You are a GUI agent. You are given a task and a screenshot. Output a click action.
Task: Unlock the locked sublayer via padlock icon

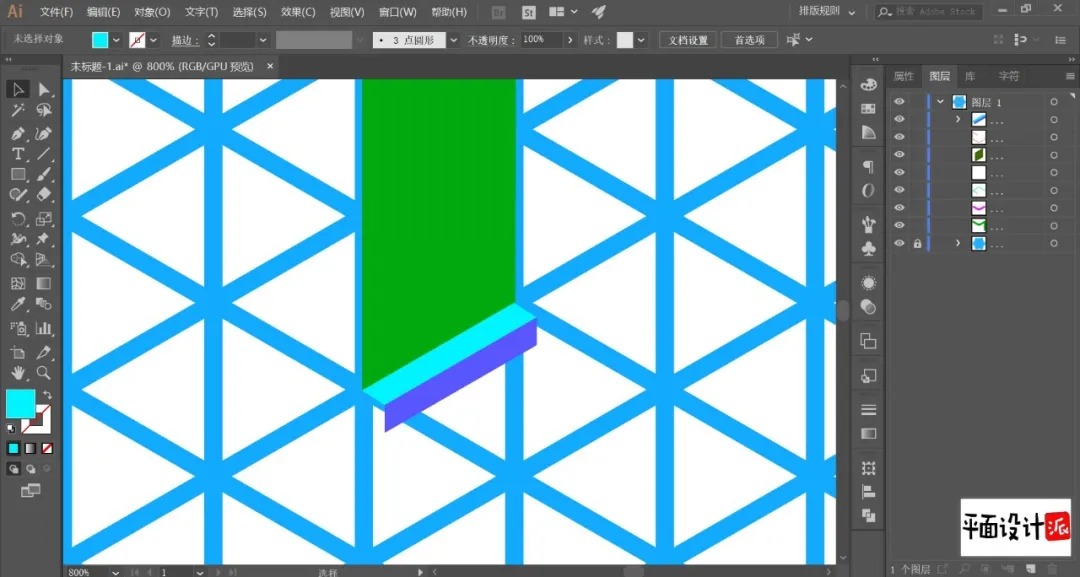pos(917,243)
